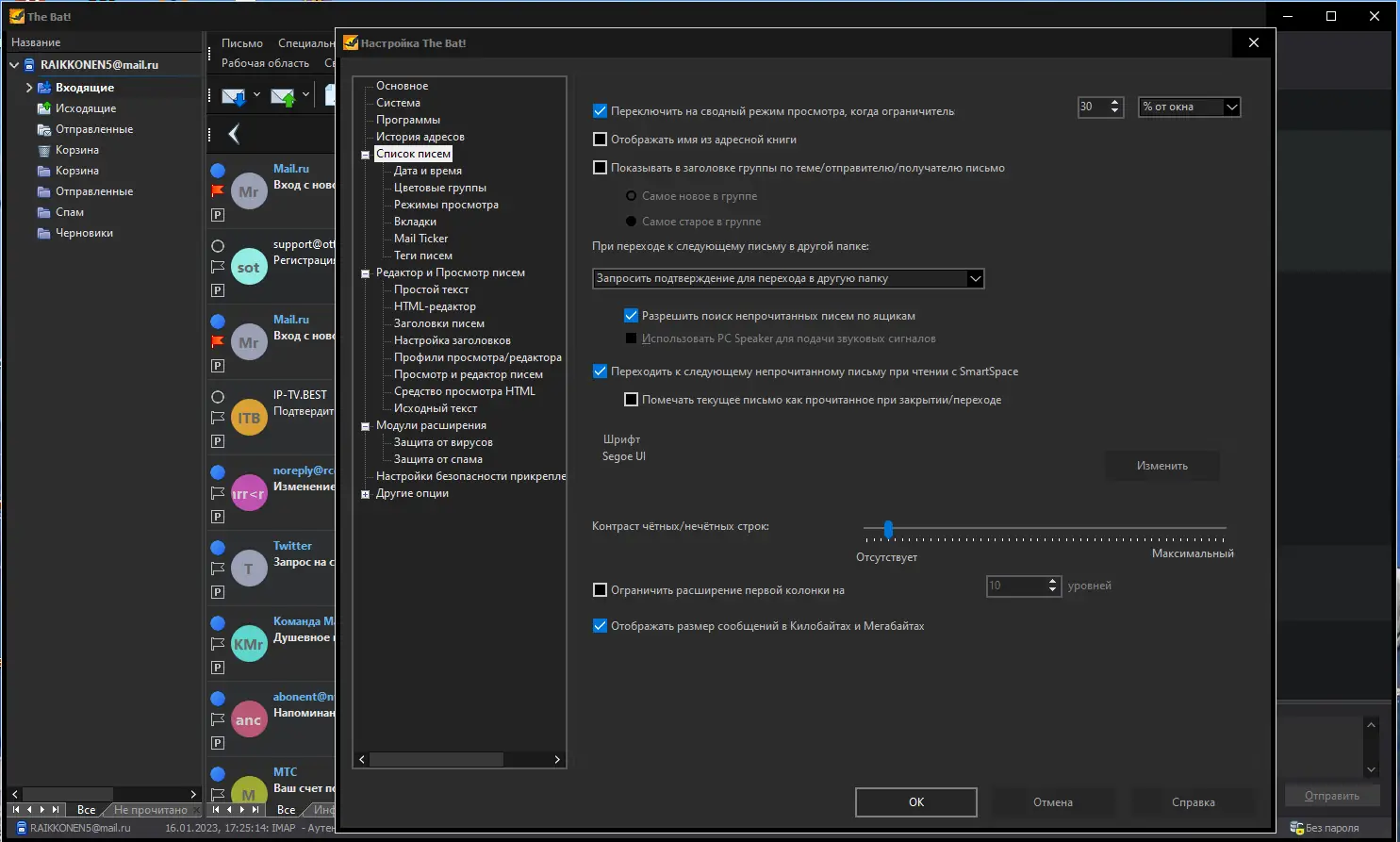Click the send queued mail envelope icon
Image resolution: width=1400 pixels, height=842 pixels.
coord(283,95)
